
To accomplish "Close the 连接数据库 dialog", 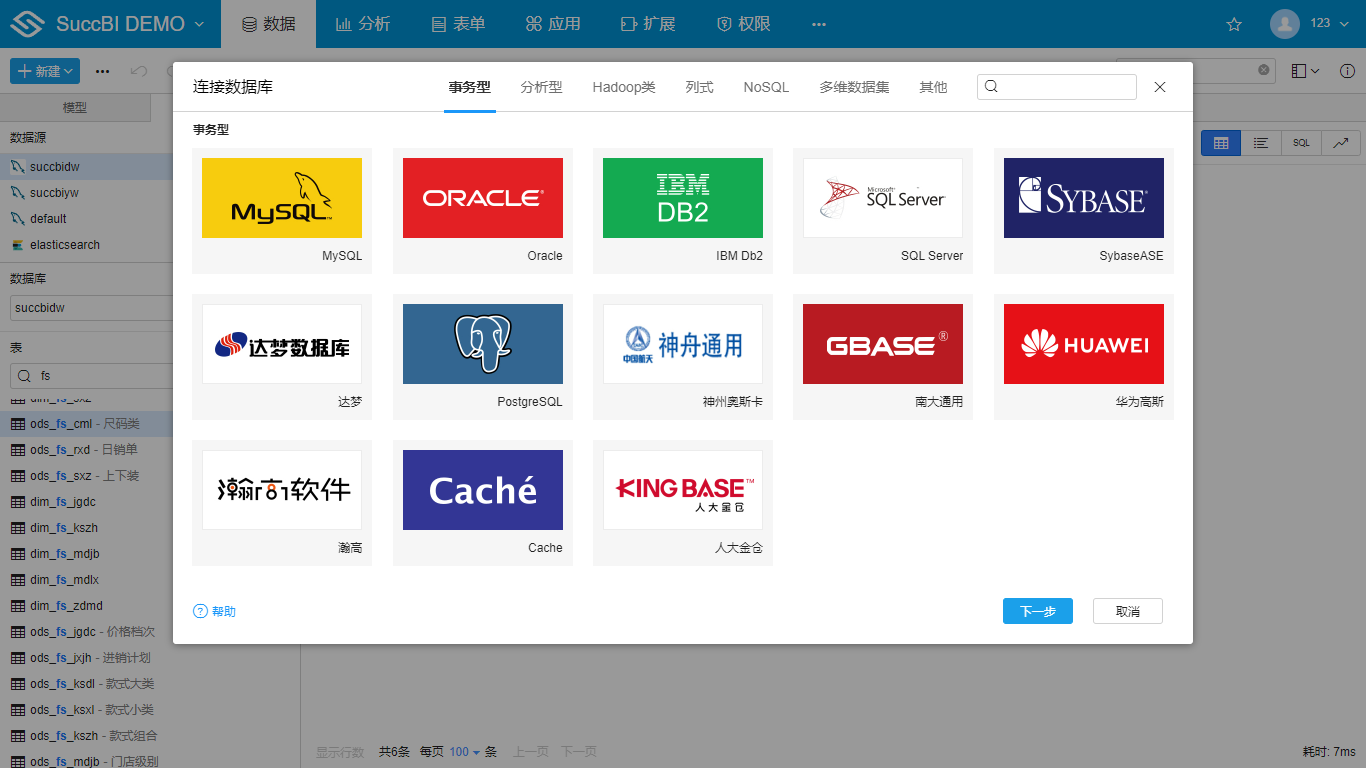I will 1160,87.
